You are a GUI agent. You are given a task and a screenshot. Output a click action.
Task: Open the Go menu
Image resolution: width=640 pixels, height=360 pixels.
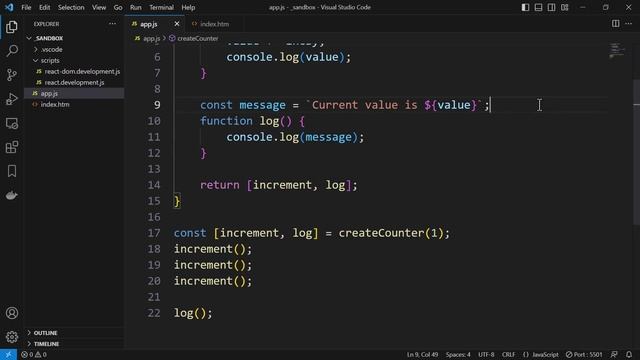[x=118, y=7]
